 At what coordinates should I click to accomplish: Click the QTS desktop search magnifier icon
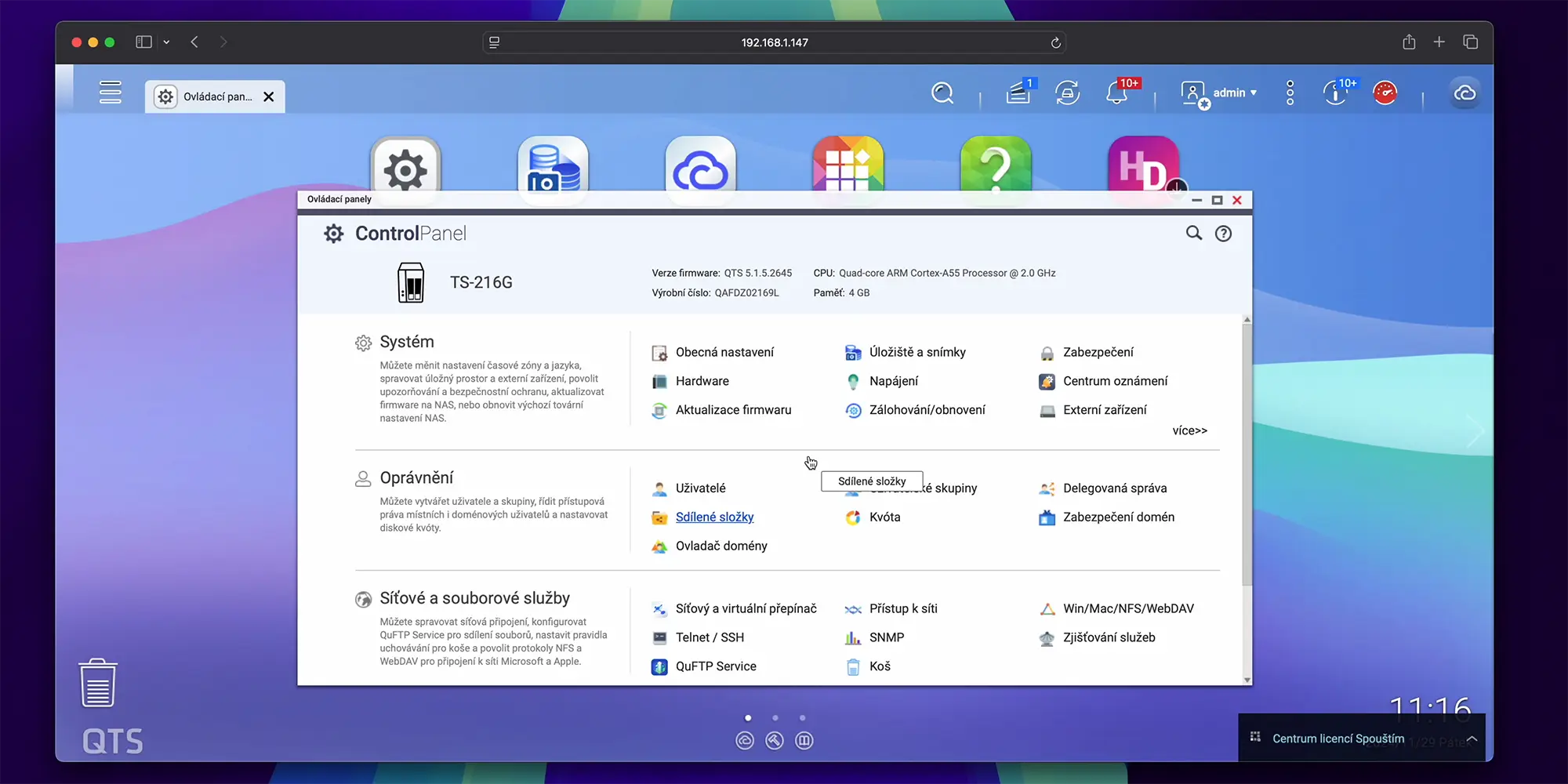click(x=942, y=93)
